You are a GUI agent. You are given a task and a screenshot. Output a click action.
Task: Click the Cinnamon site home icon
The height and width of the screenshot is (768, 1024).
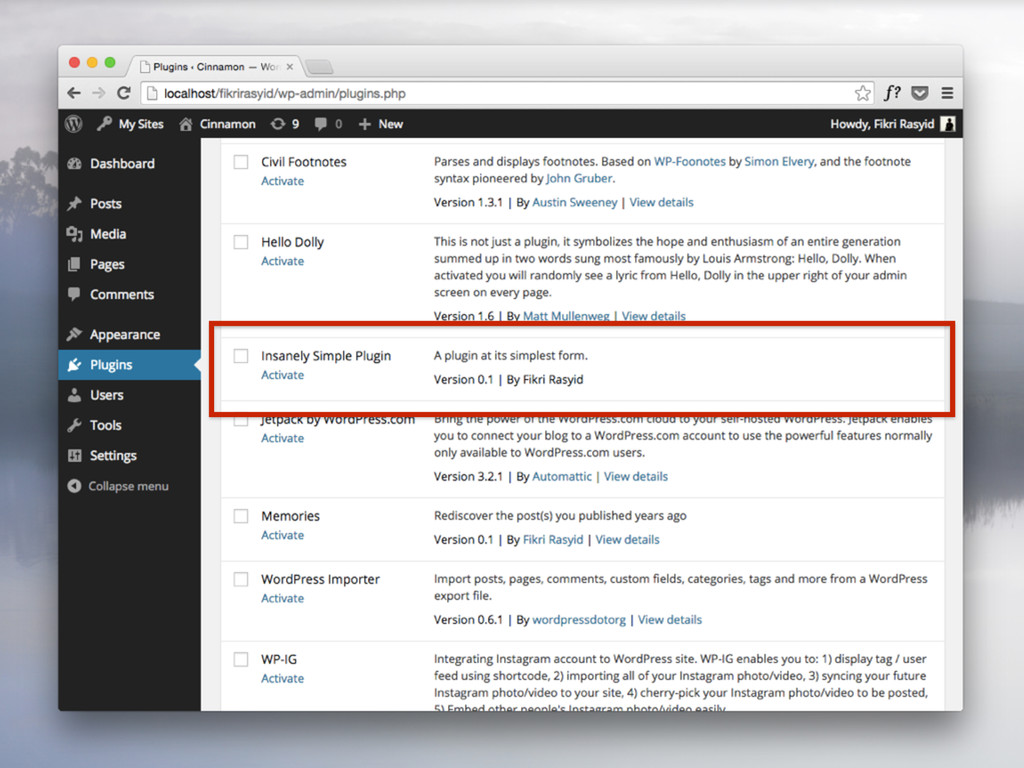coord(186,124)
